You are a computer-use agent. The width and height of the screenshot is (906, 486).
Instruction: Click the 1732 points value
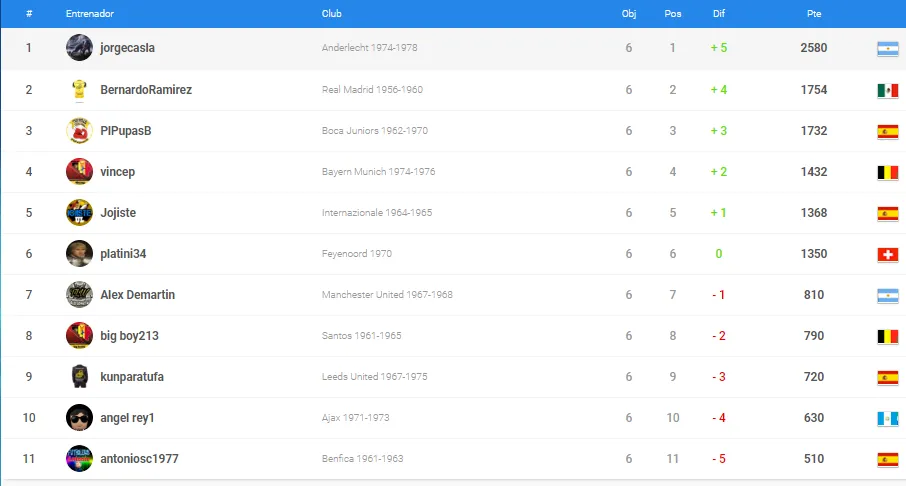pos(814,131)
